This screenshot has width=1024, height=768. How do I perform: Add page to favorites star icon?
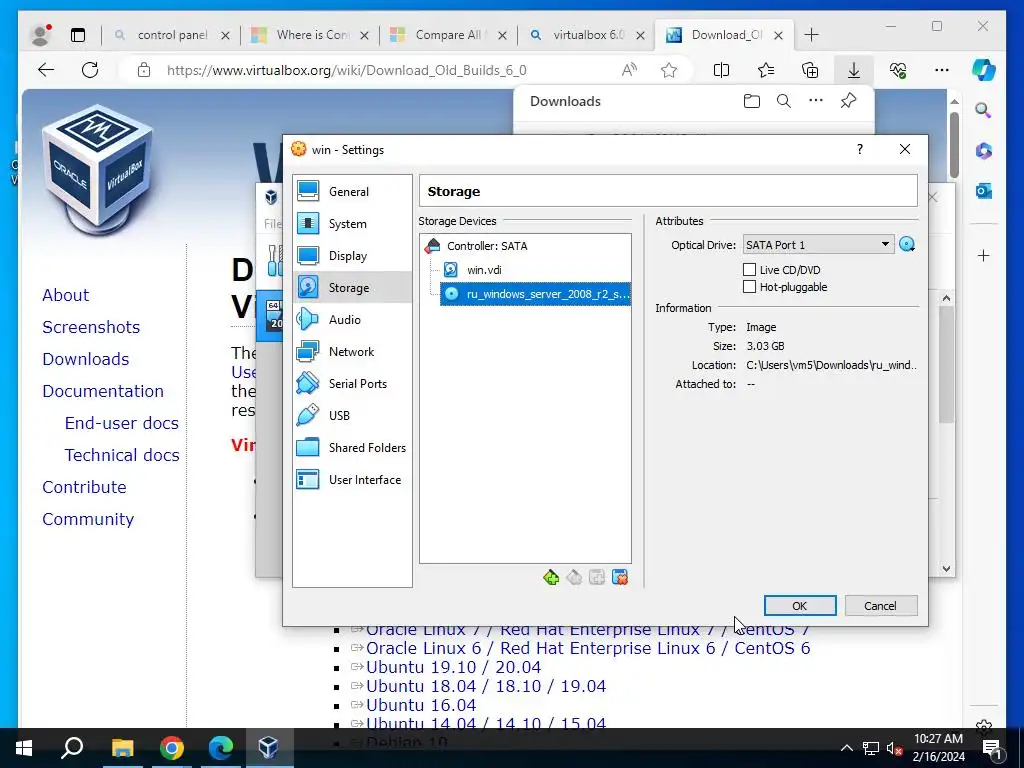669,70
